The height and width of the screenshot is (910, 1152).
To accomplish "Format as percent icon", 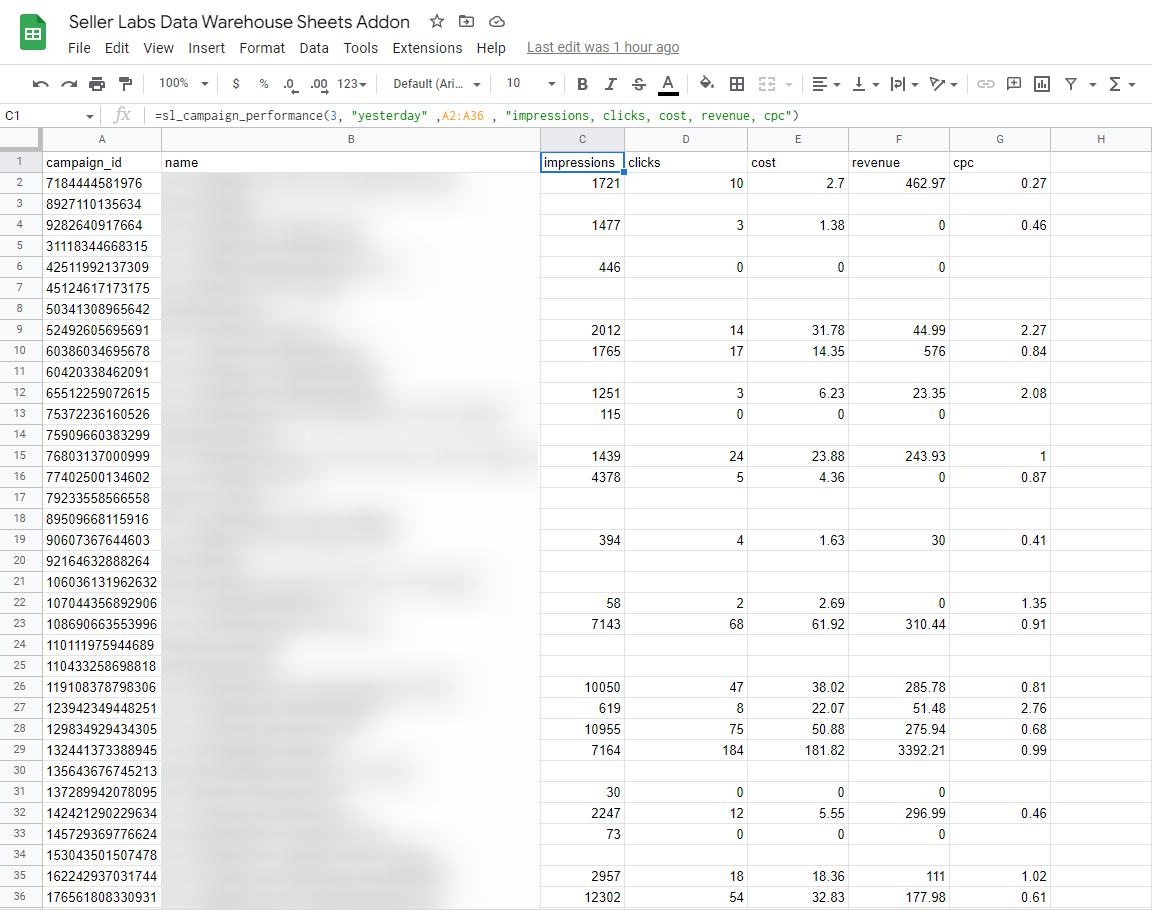I will point(264,84).
